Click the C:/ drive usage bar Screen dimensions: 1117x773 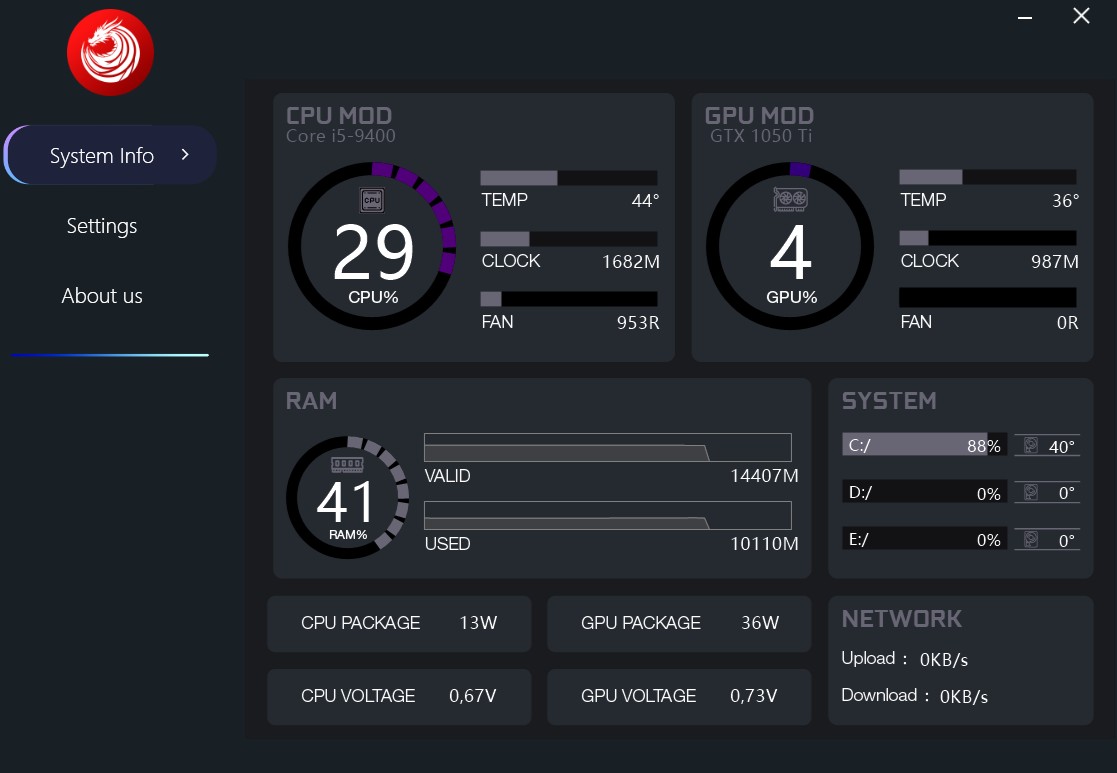(924, 446)
